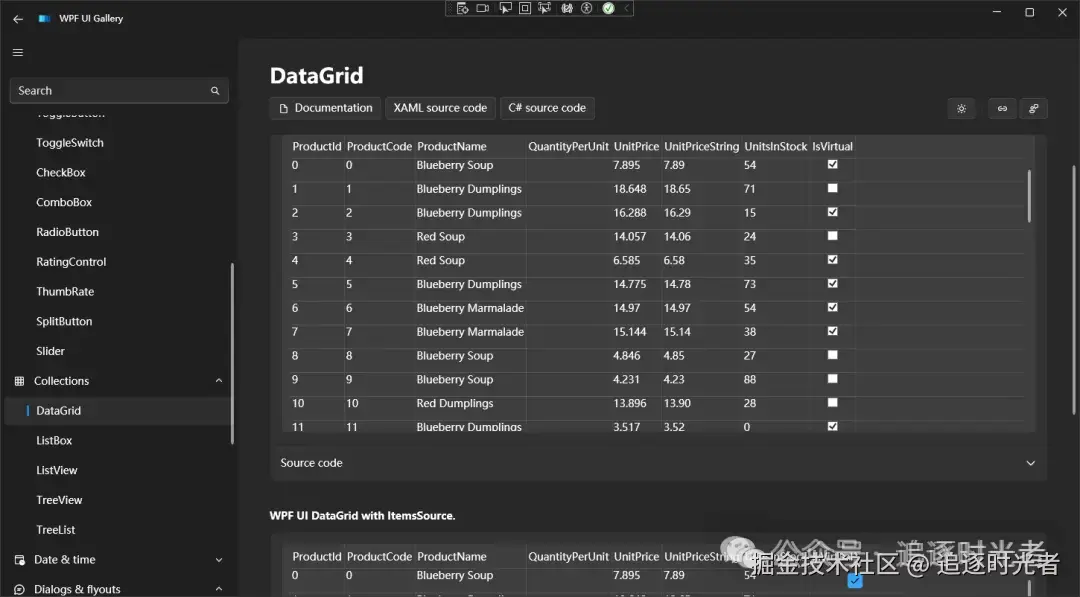Uncheck IsVirtual for ProductId 4 Red Soup
The height and width of the screenshot is (597, 1080).
tap(833, 260)
